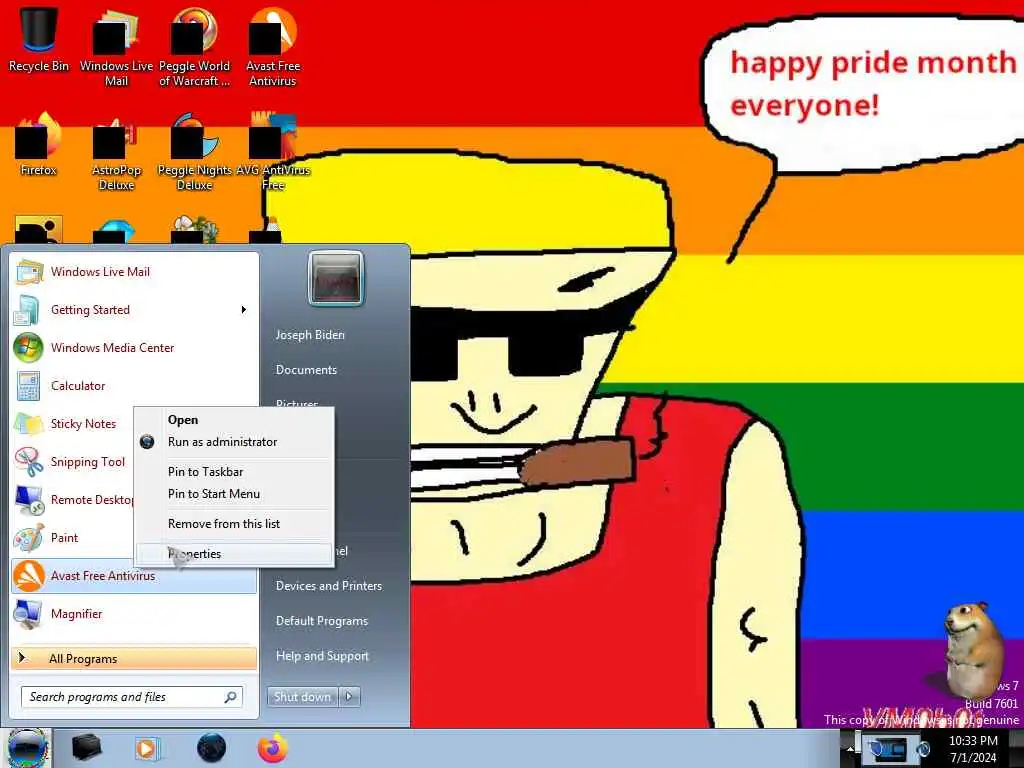
Task: Open Peggle World of Warcraft desktop icon
Action: point(194,47)
